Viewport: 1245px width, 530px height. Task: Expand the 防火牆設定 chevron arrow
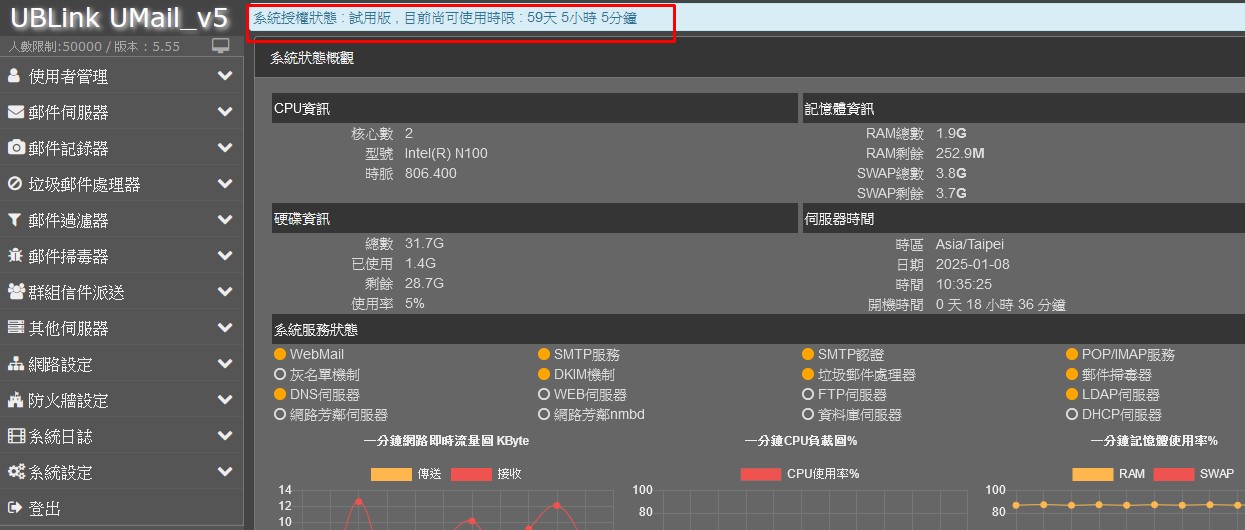(x=225, y=400)
